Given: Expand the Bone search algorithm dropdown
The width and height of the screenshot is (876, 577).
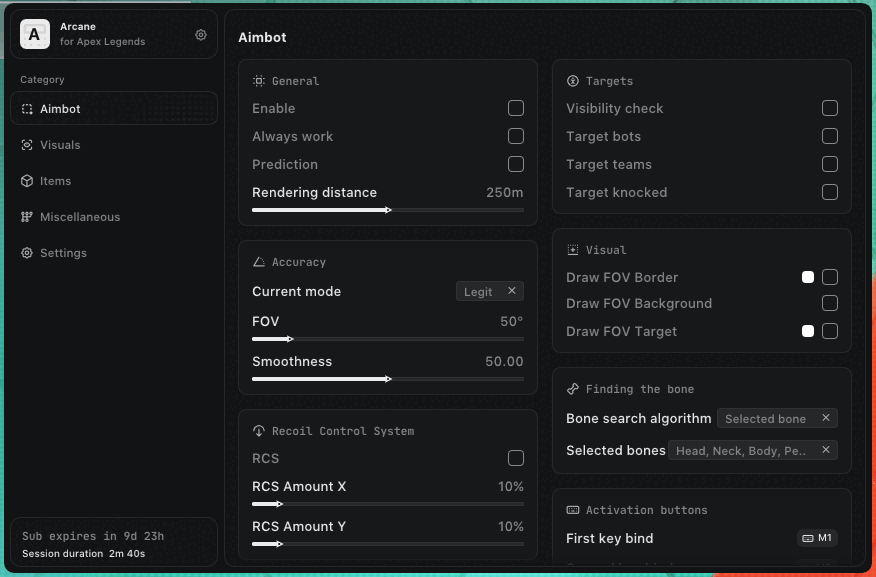Looking at the screenshot, I should [766, 419].
